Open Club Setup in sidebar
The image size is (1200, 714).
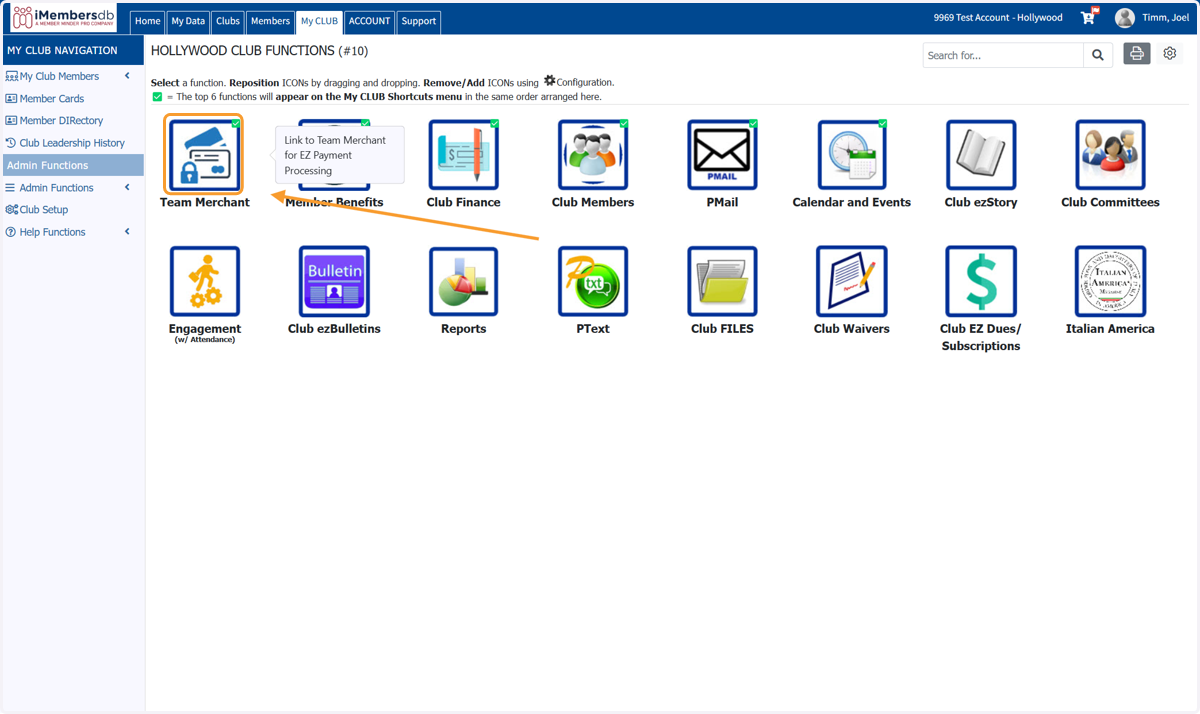point(44,210)
